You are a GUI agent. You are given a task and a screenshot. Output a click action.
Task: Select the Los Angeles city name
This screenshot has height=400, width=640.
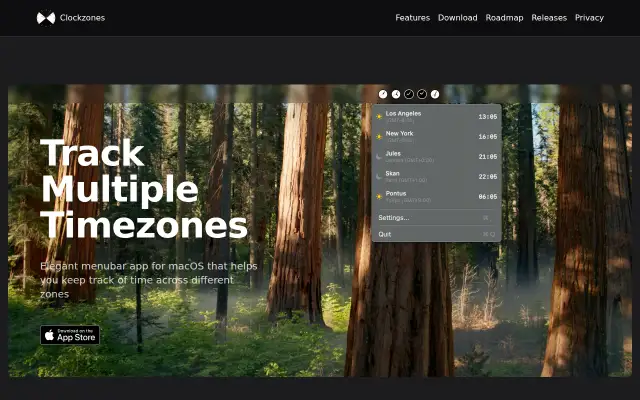[403, 113]
